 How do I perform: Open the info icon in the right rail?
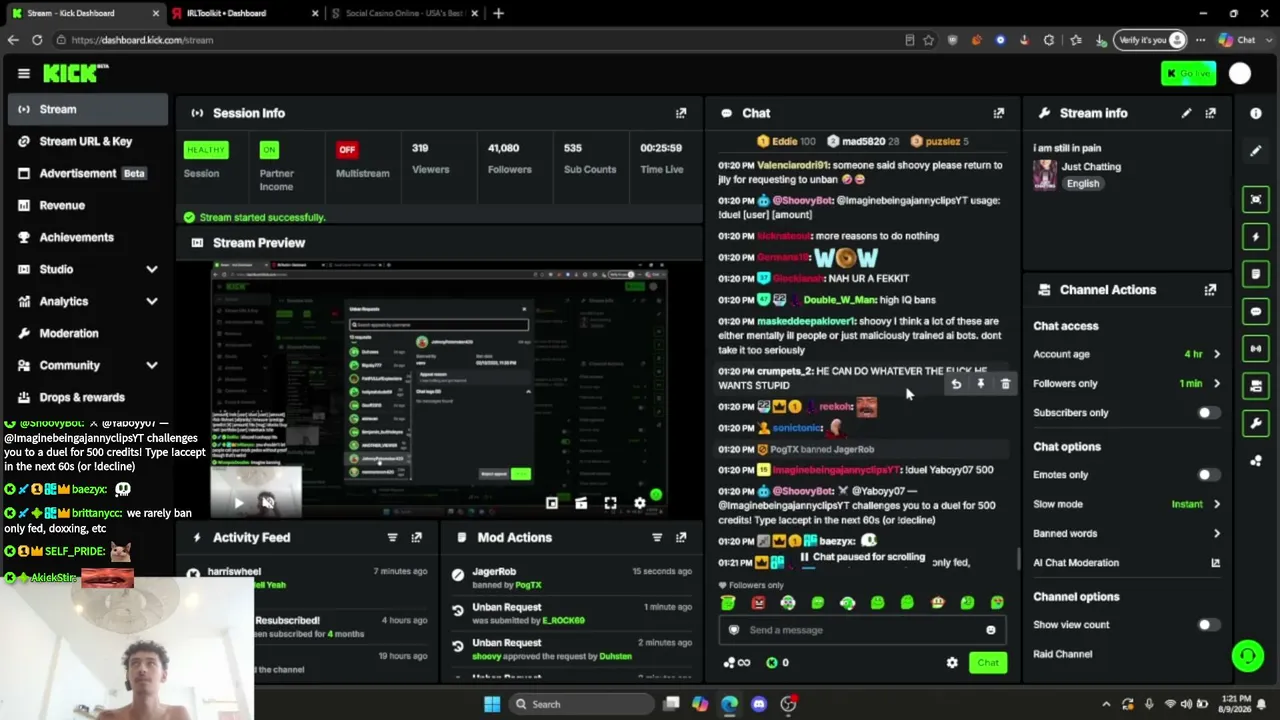[x=1256, y=113]
